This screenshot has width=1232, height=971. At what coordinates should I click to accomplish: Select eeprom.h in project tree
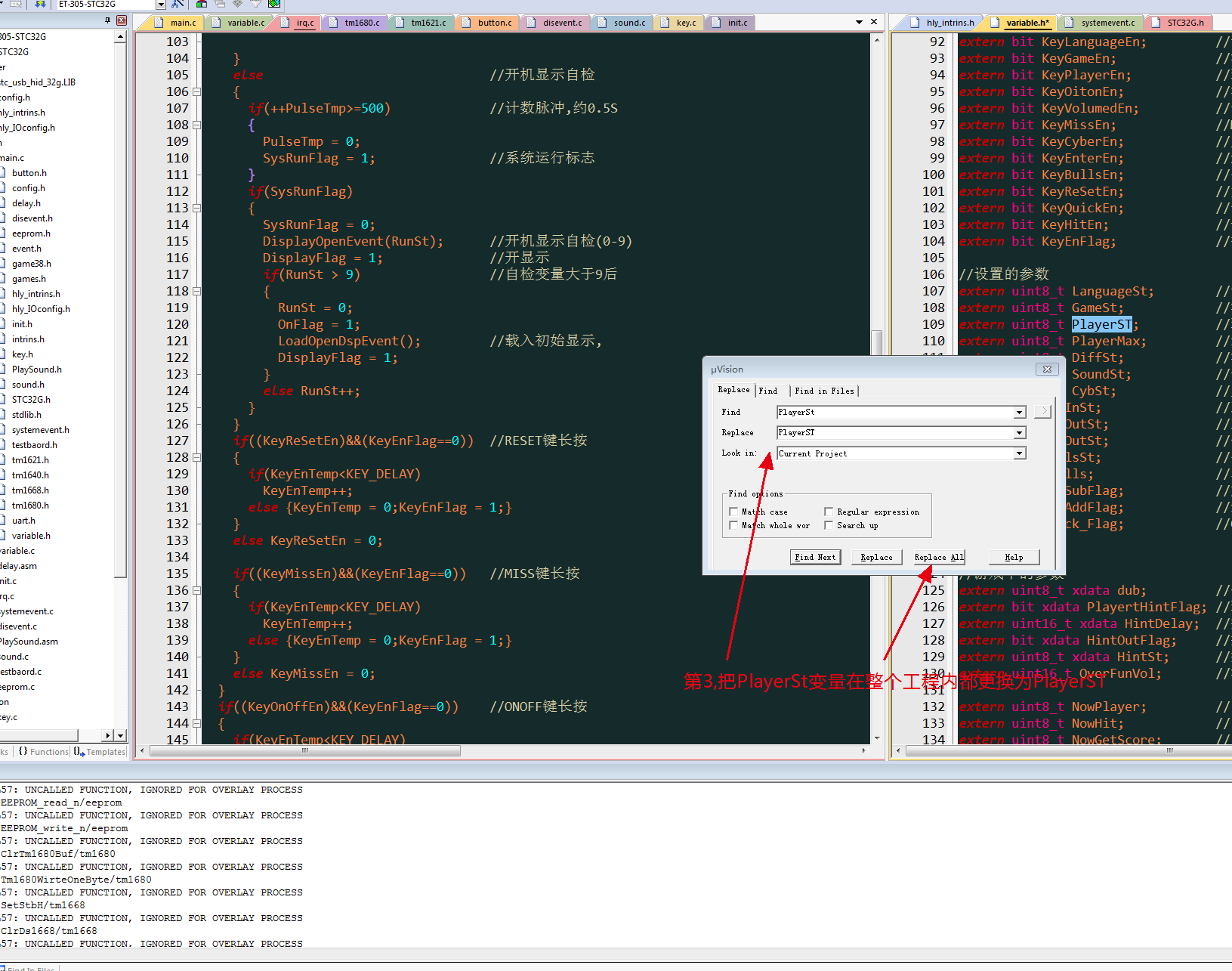pos(31,233)
